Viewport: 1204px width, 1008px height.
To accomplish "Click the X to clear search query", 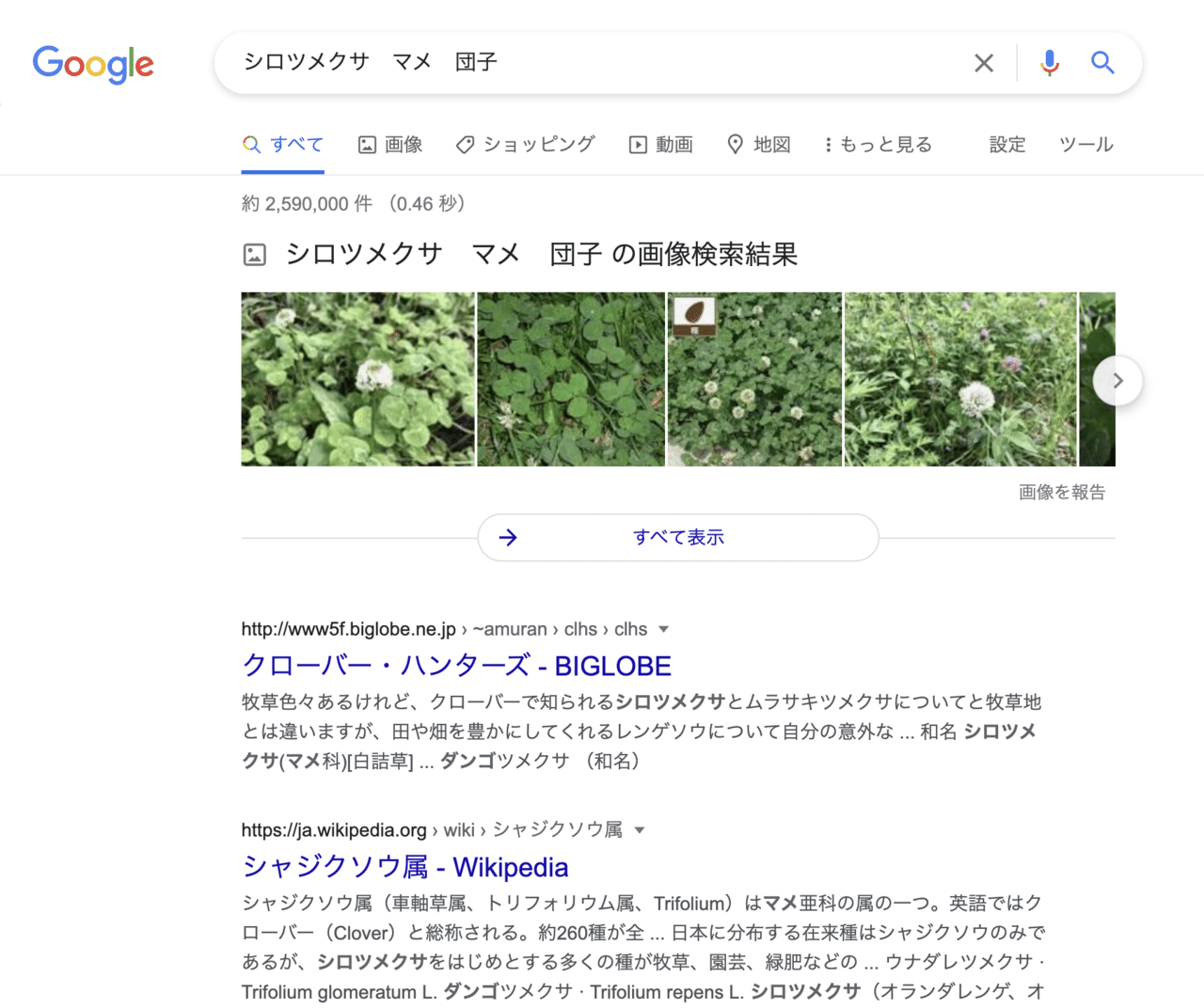I will [x=983, y=62].
